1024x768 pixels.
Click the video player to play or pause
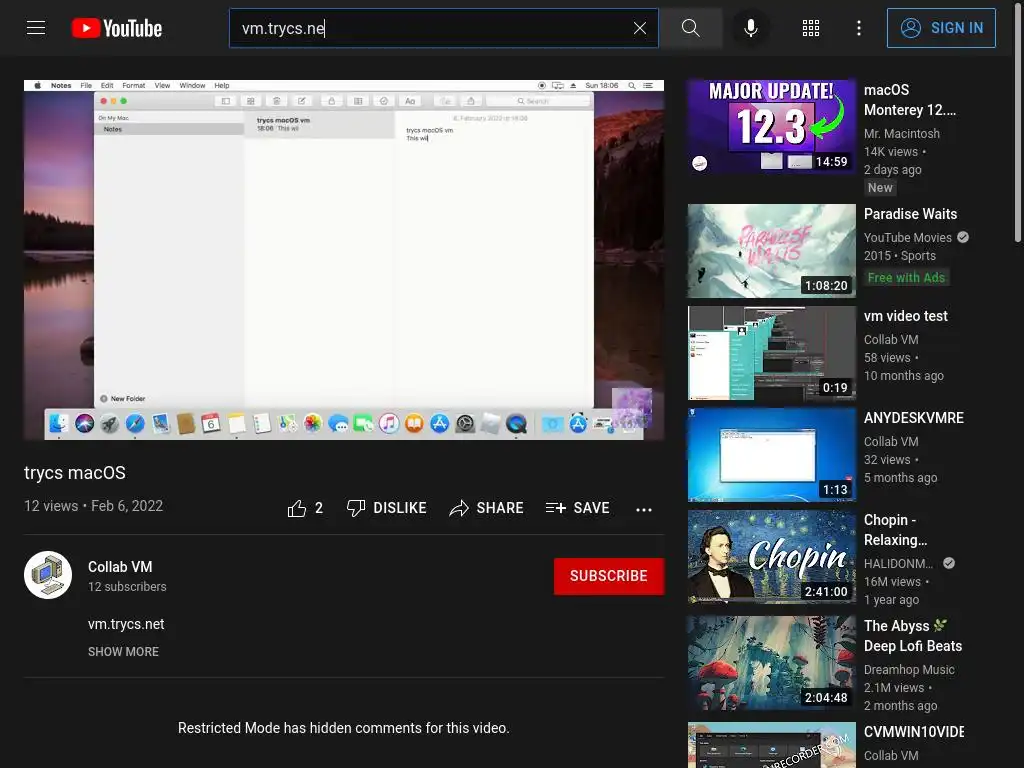click(x=344, y=260)
